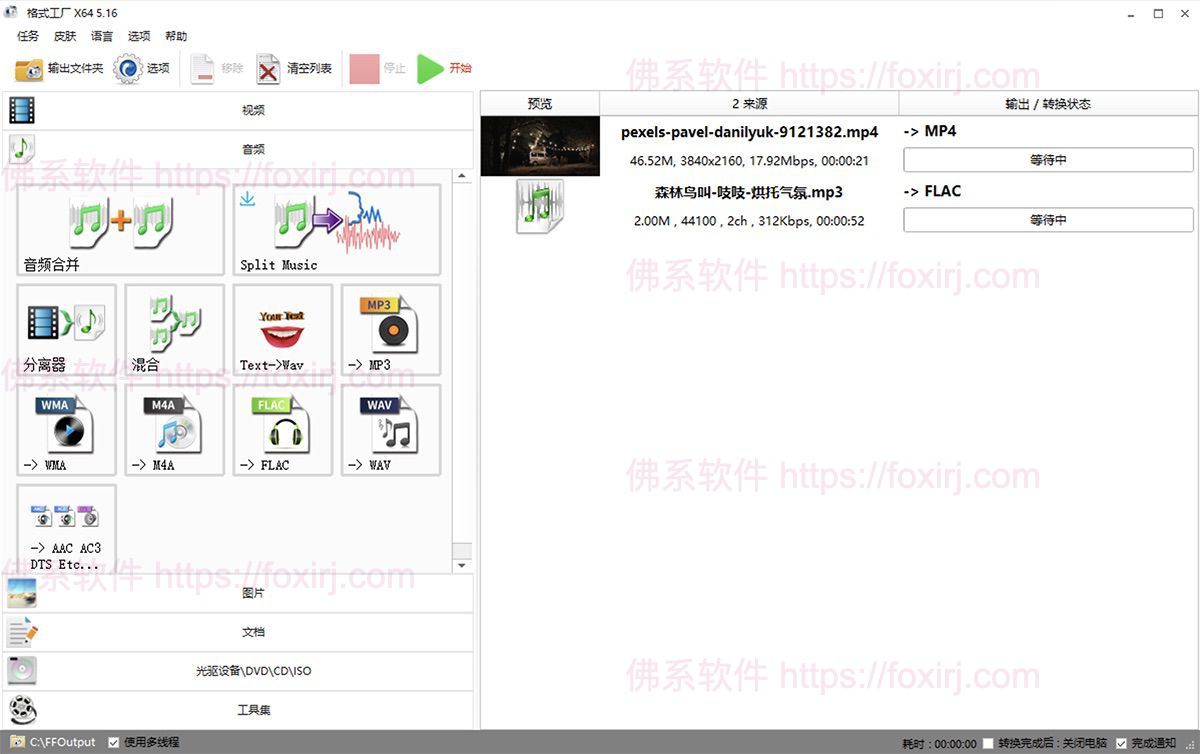
Task: Click the -> WMA conversion icon
Action: click(x=66, y=429)
